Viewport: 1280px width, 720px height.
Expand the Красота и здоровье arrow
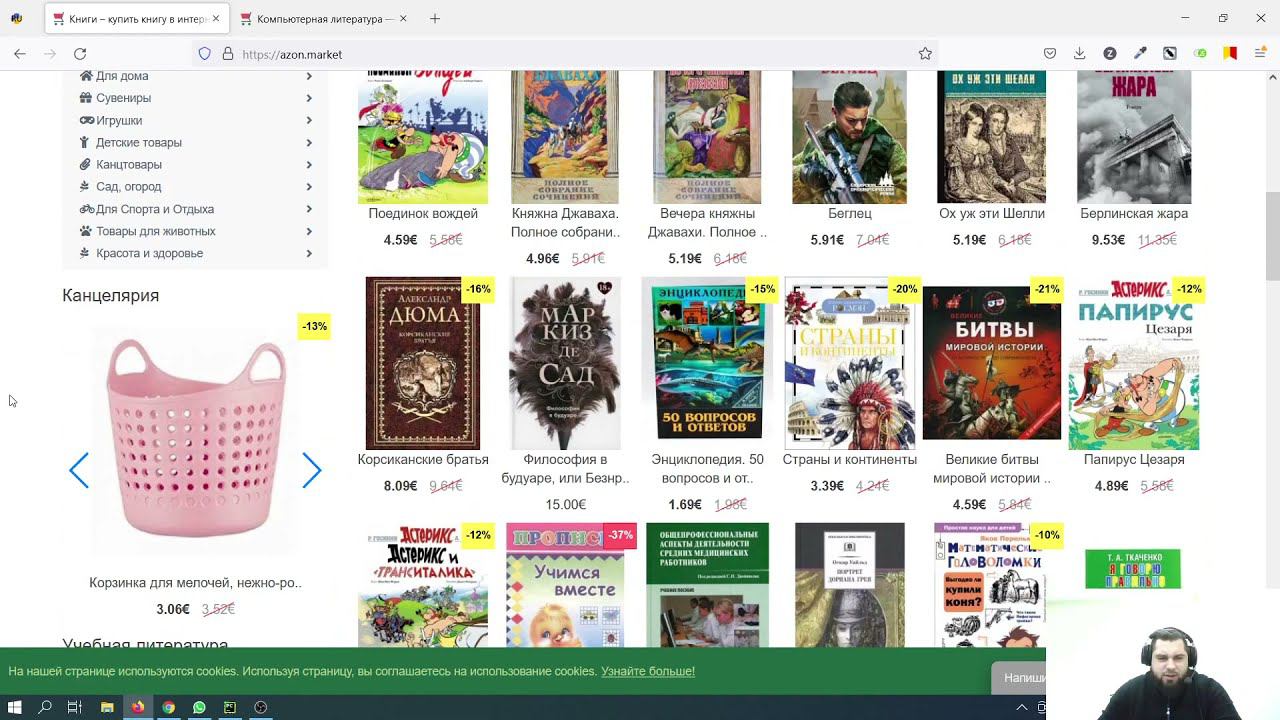309,253
